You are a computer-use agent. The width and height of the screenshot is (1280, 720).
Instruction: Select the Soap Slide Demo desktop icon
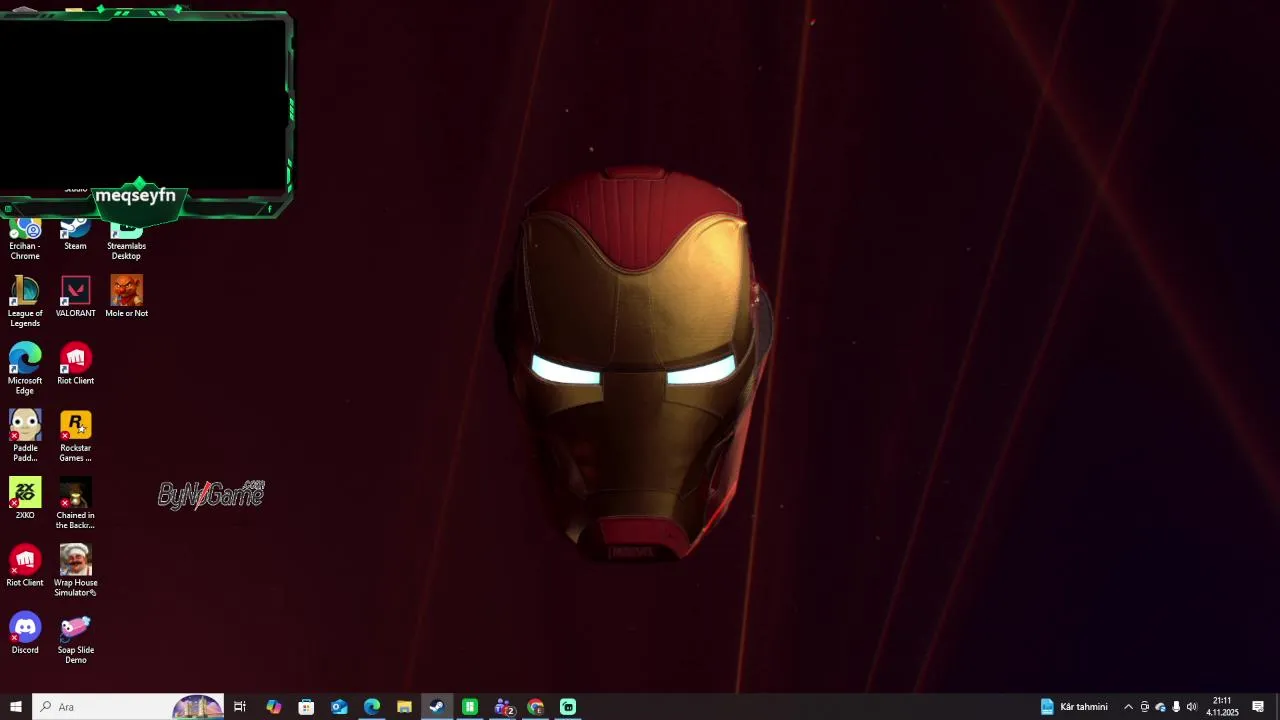point(75,638)
